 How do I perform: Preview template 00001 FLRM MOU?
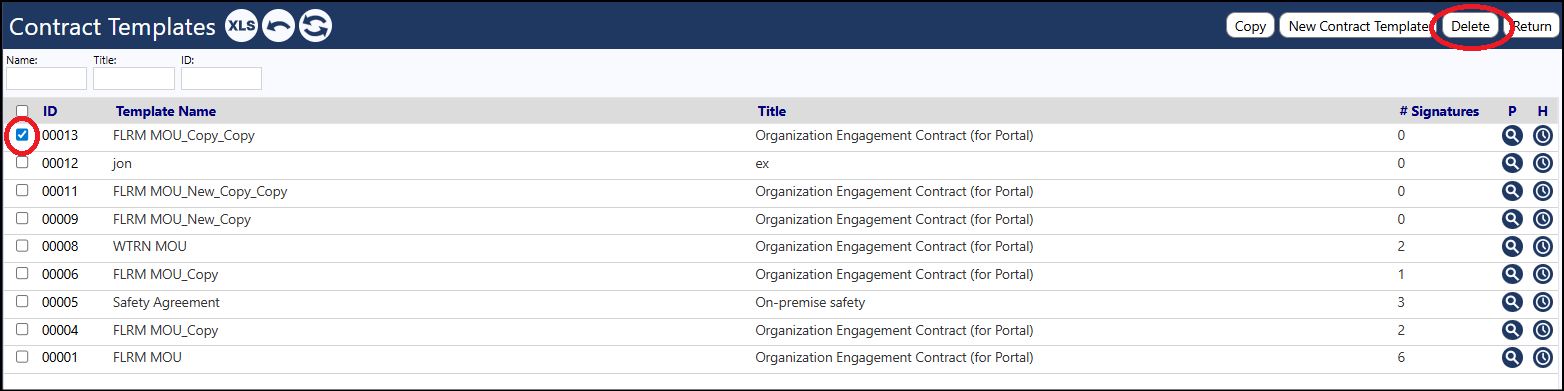1512,357
